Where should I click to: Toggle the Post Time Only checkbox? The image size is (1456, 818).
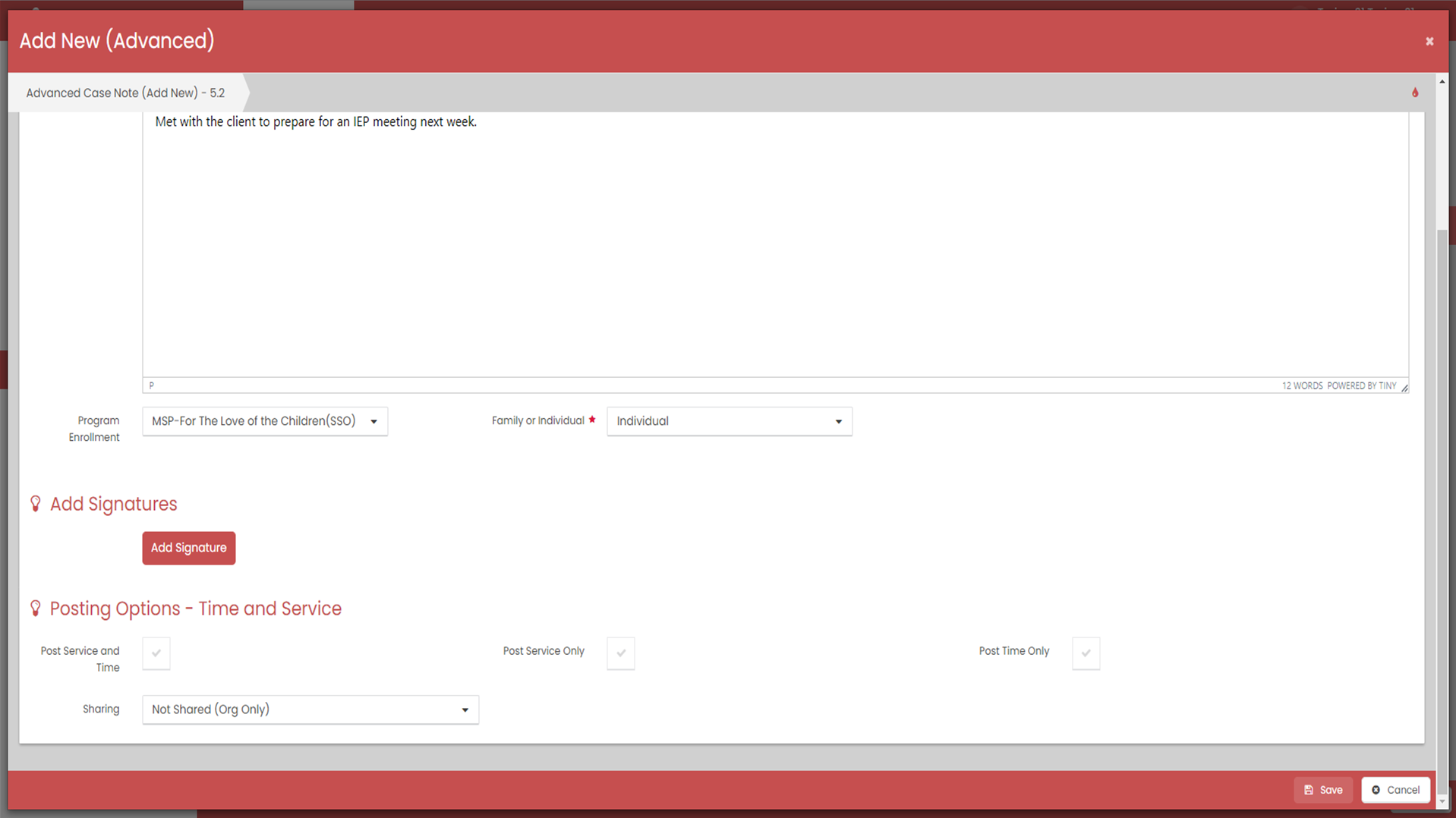point(1086,653)
